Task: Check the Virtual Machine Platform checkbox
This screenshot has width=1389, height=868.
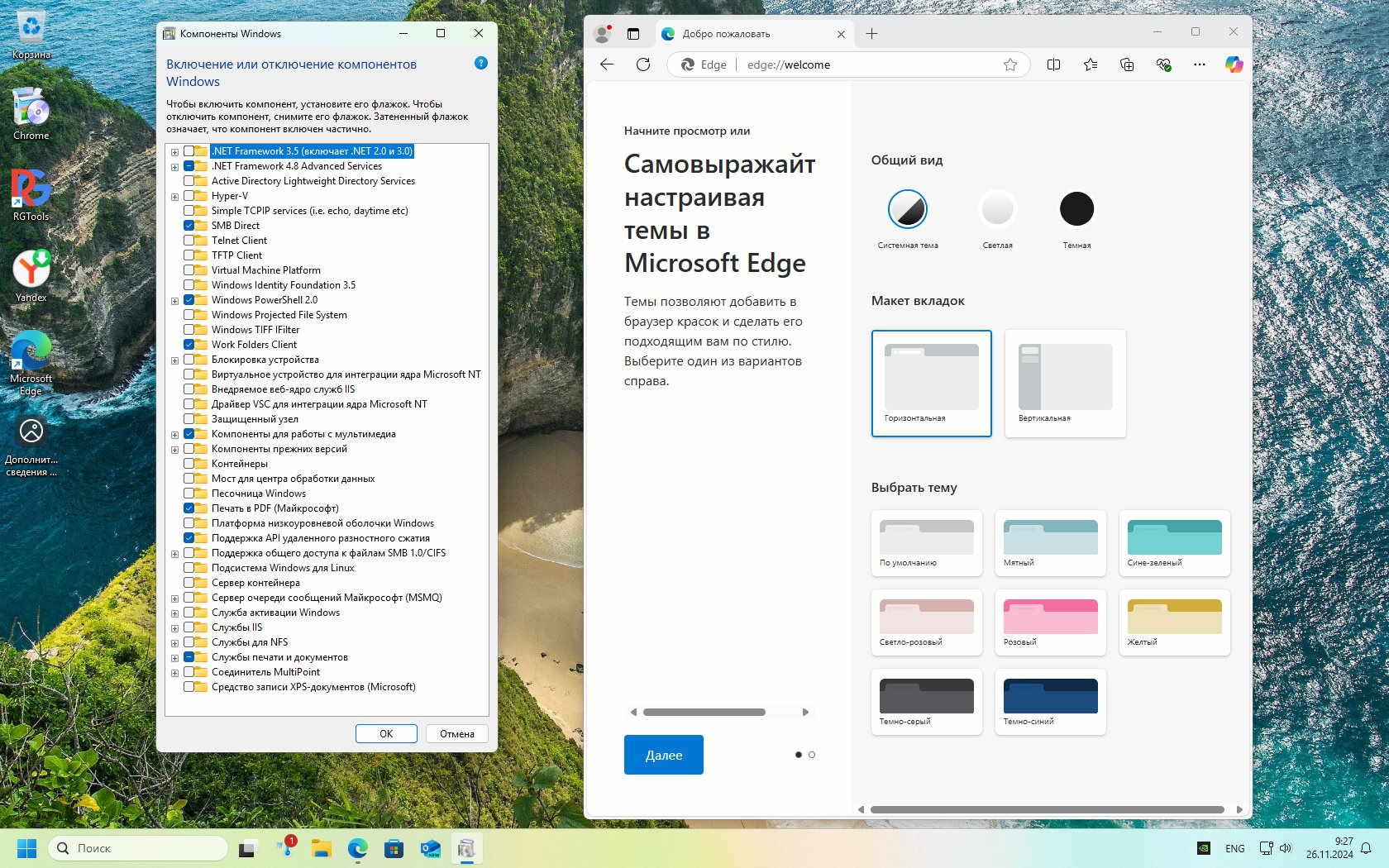Action: coord(189,270)
